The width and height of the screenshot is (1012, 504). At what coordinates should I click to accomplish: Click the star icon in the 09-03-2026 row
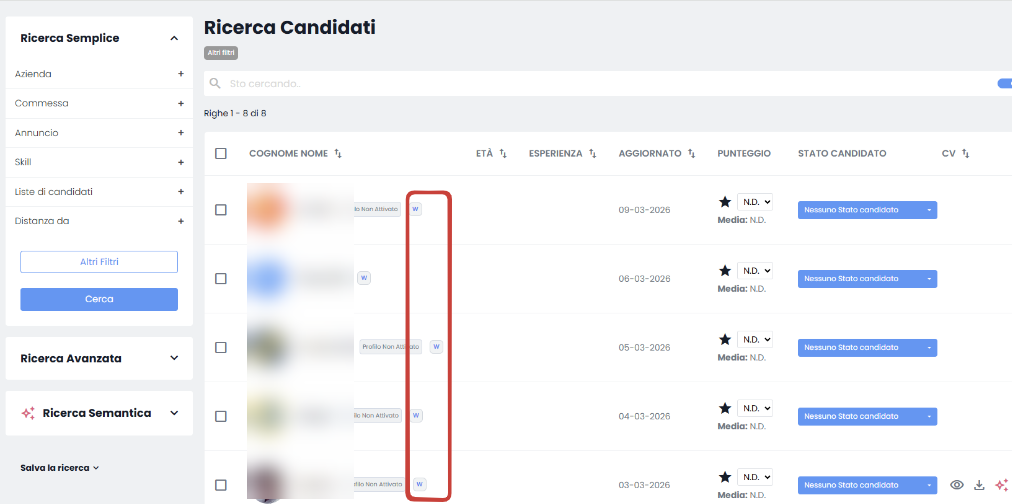(x=725, y=202)
